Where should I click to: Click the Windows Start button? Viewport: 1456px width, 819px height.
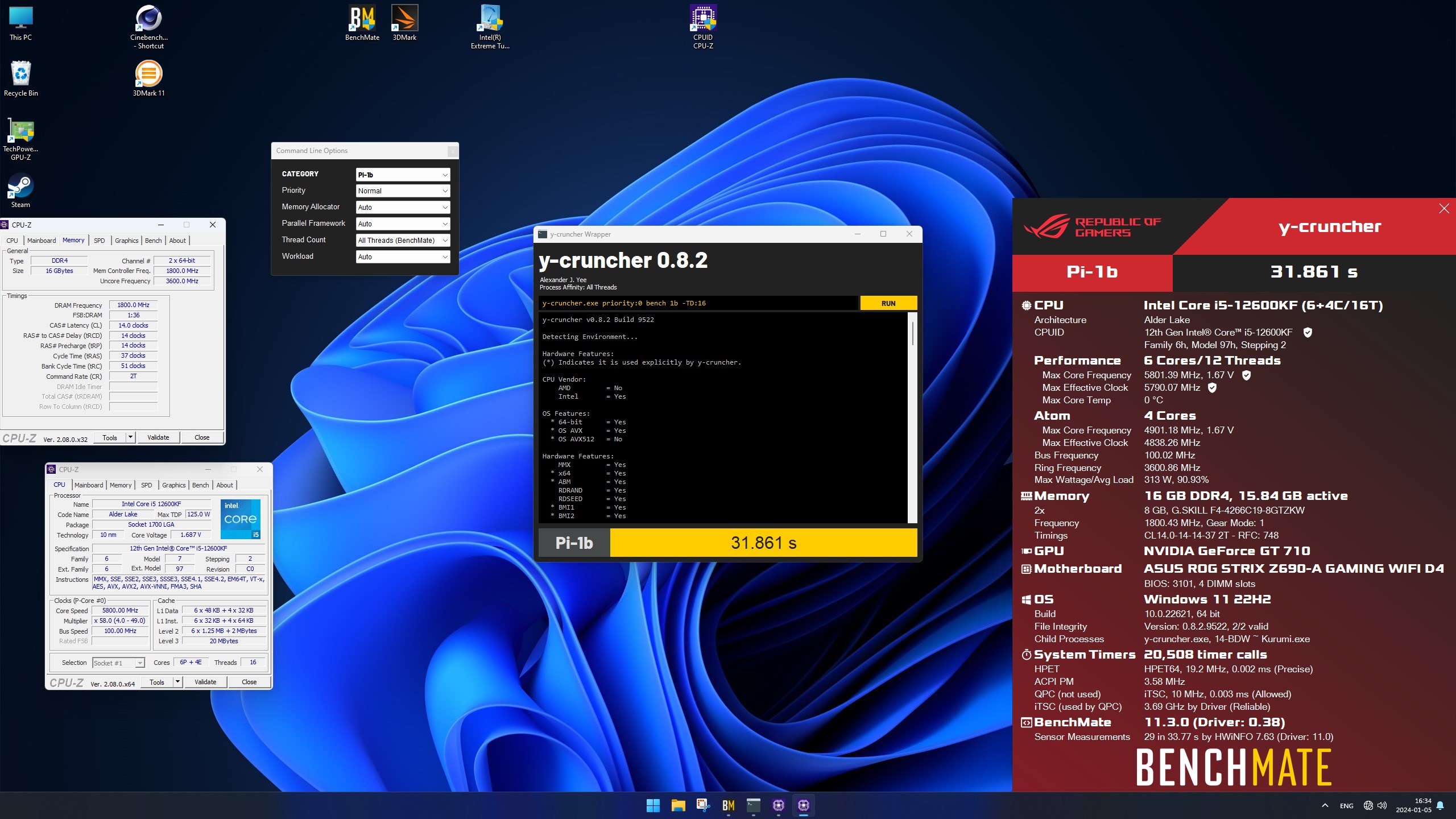pos(653,805)
